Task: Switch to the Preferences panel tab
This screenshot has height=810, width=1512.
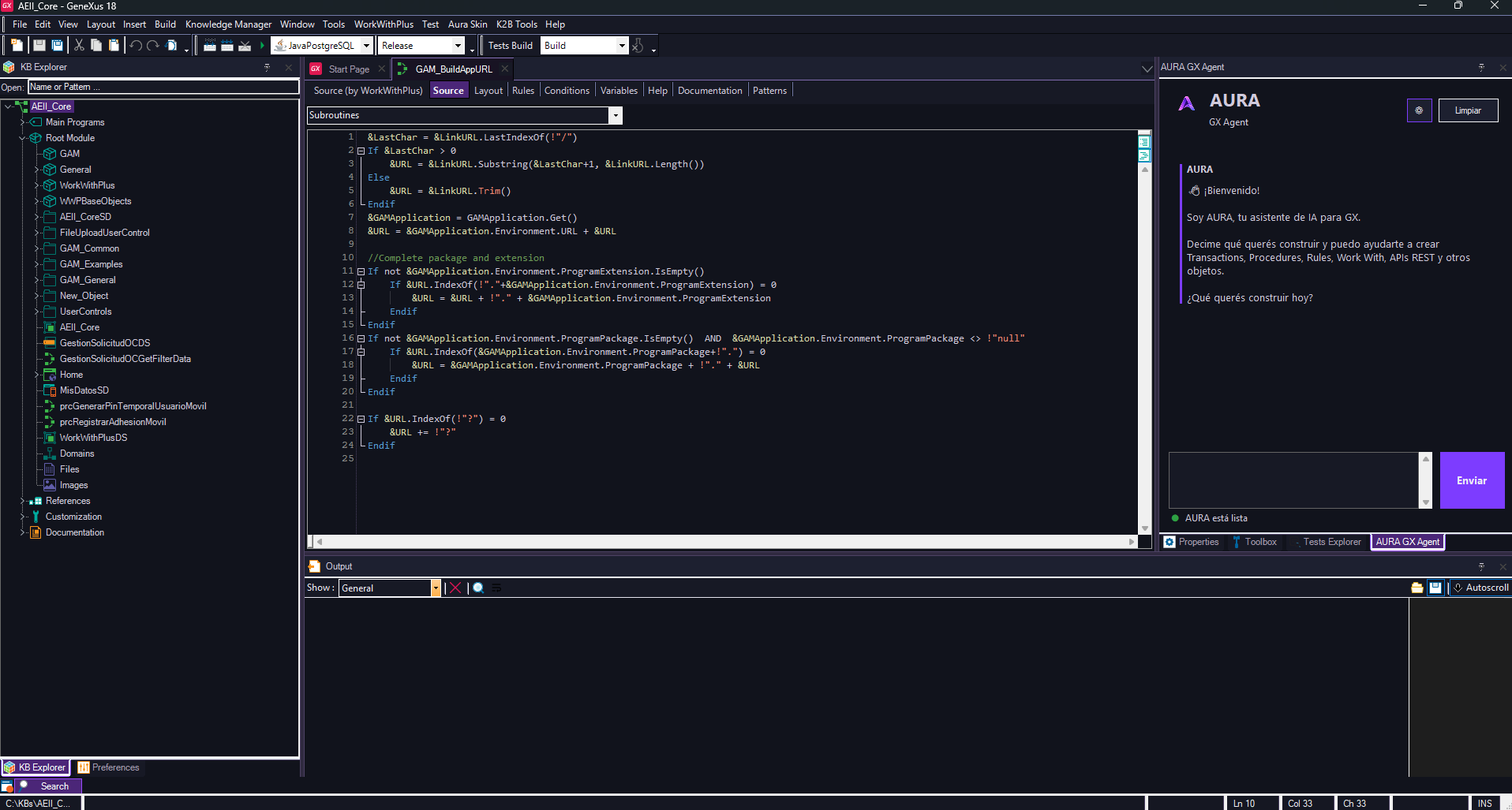Action: pyautogui.click(x=108, y=767)
